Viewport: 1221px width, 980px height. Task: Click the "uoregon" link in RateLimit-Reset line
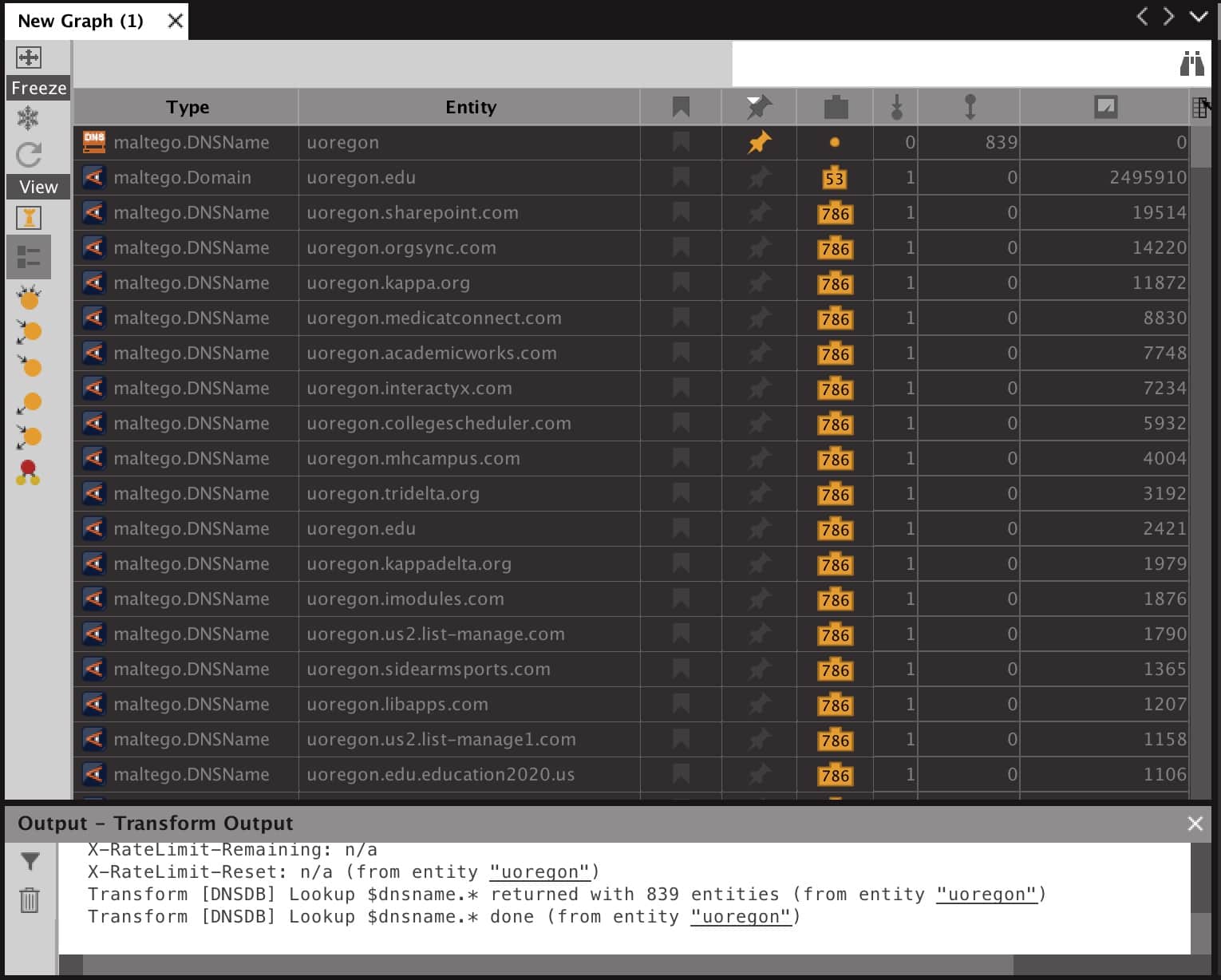click(x=539, y=872)
